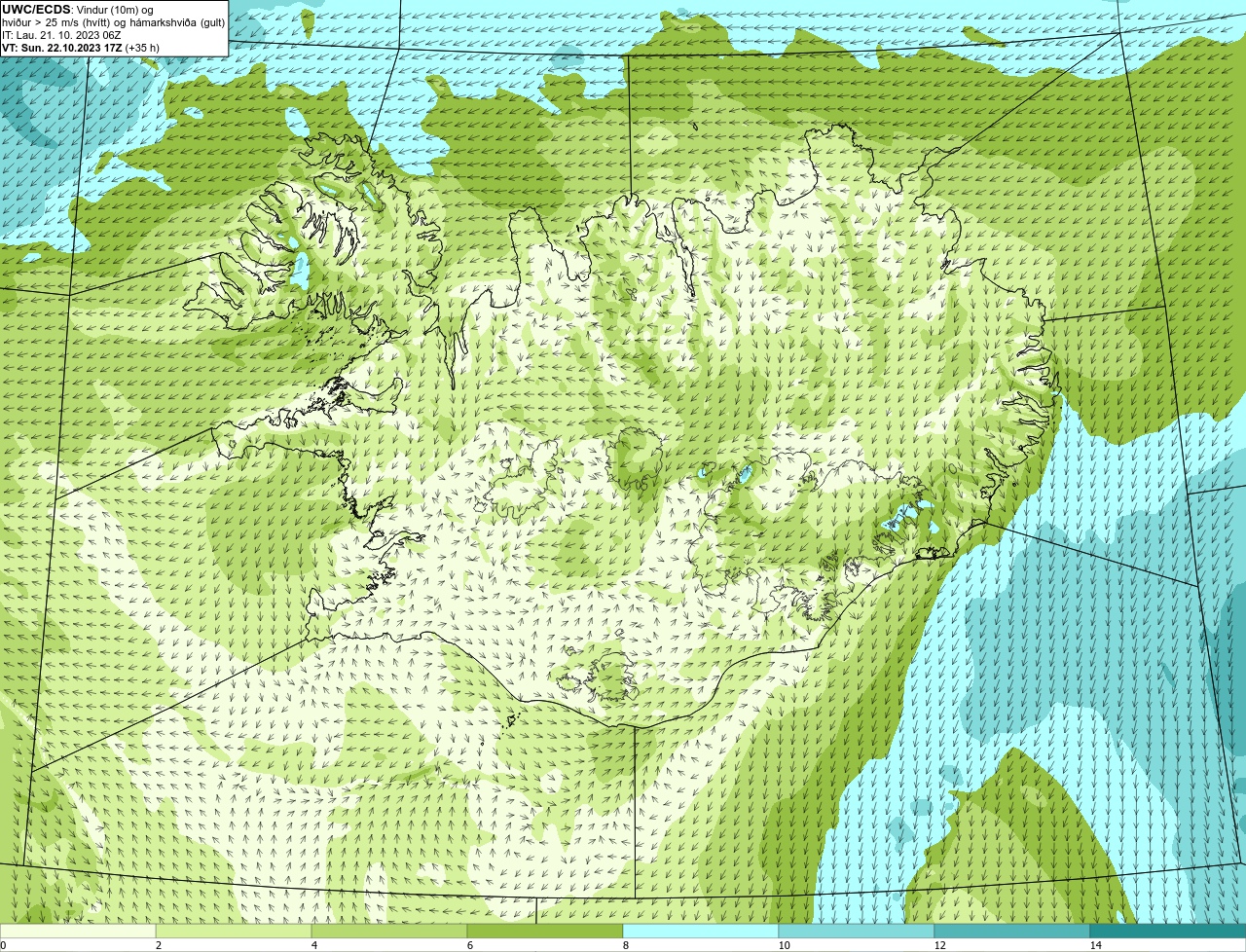
Task: Click the darkest teal swatch above 14 m/s
Action: point(1168,931)
